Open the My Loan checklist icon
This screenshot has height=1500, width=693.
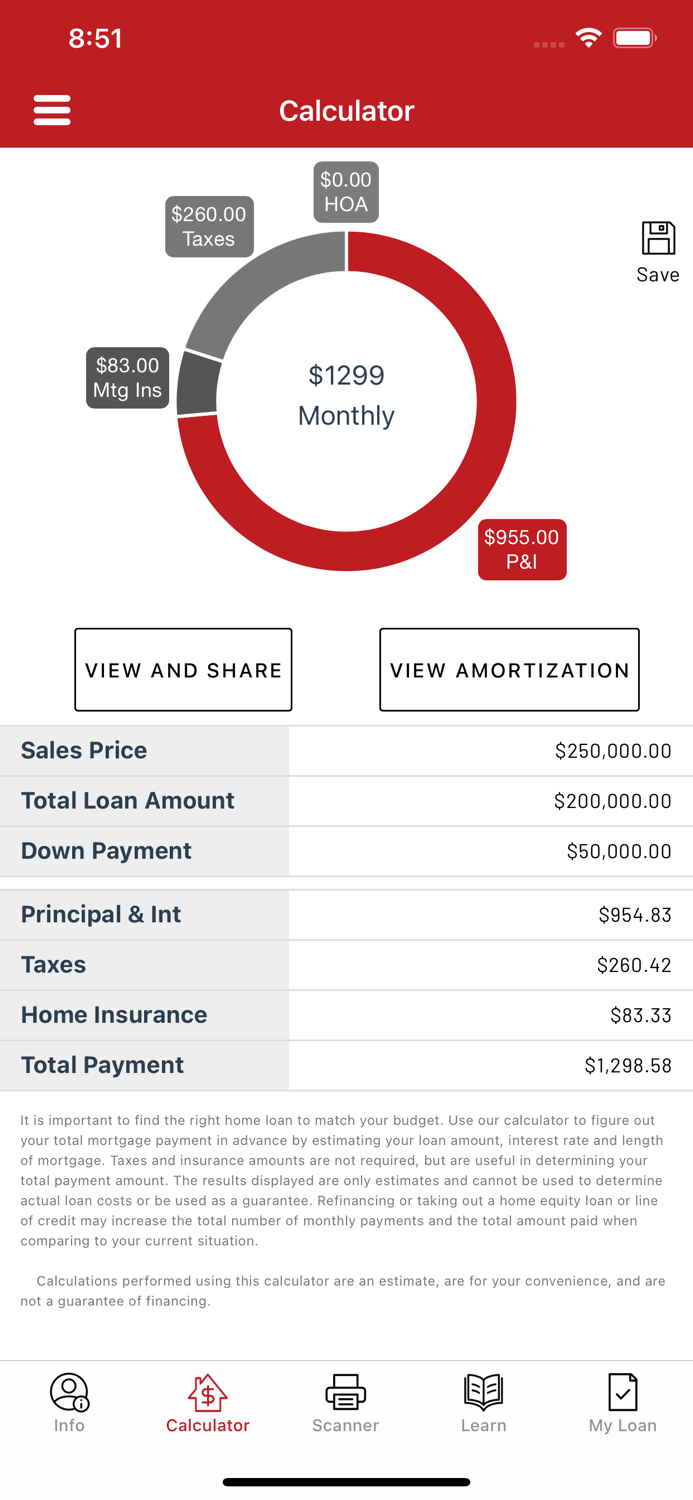tap(622, 1393)
